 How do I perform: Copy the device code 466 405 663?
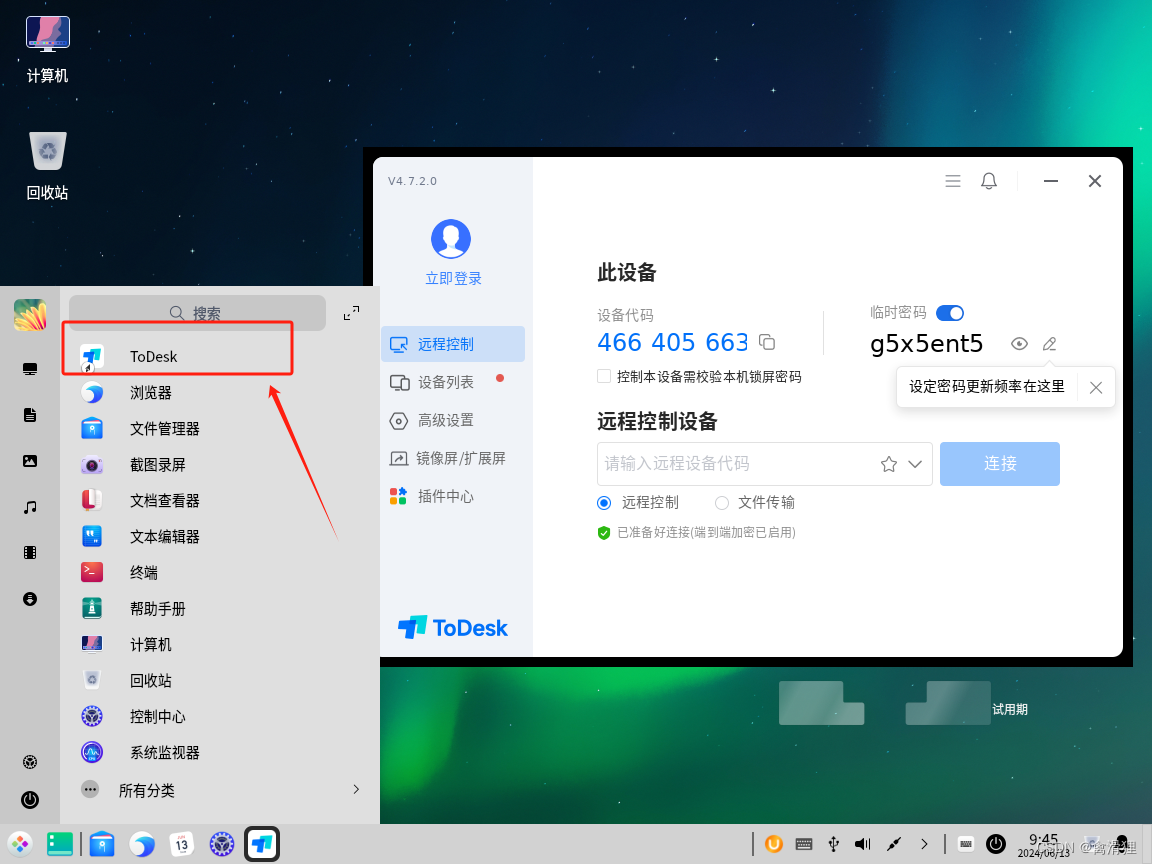(767, 342)
